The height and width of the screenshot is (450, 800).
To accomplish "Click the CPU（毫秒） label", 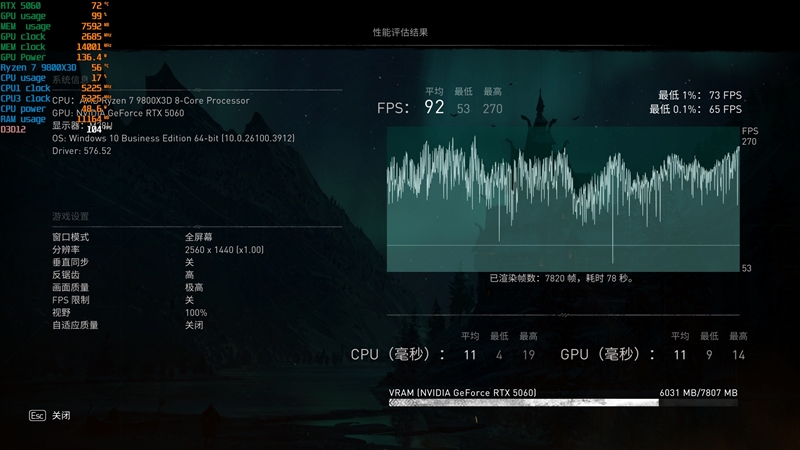I will pos(397,354).
